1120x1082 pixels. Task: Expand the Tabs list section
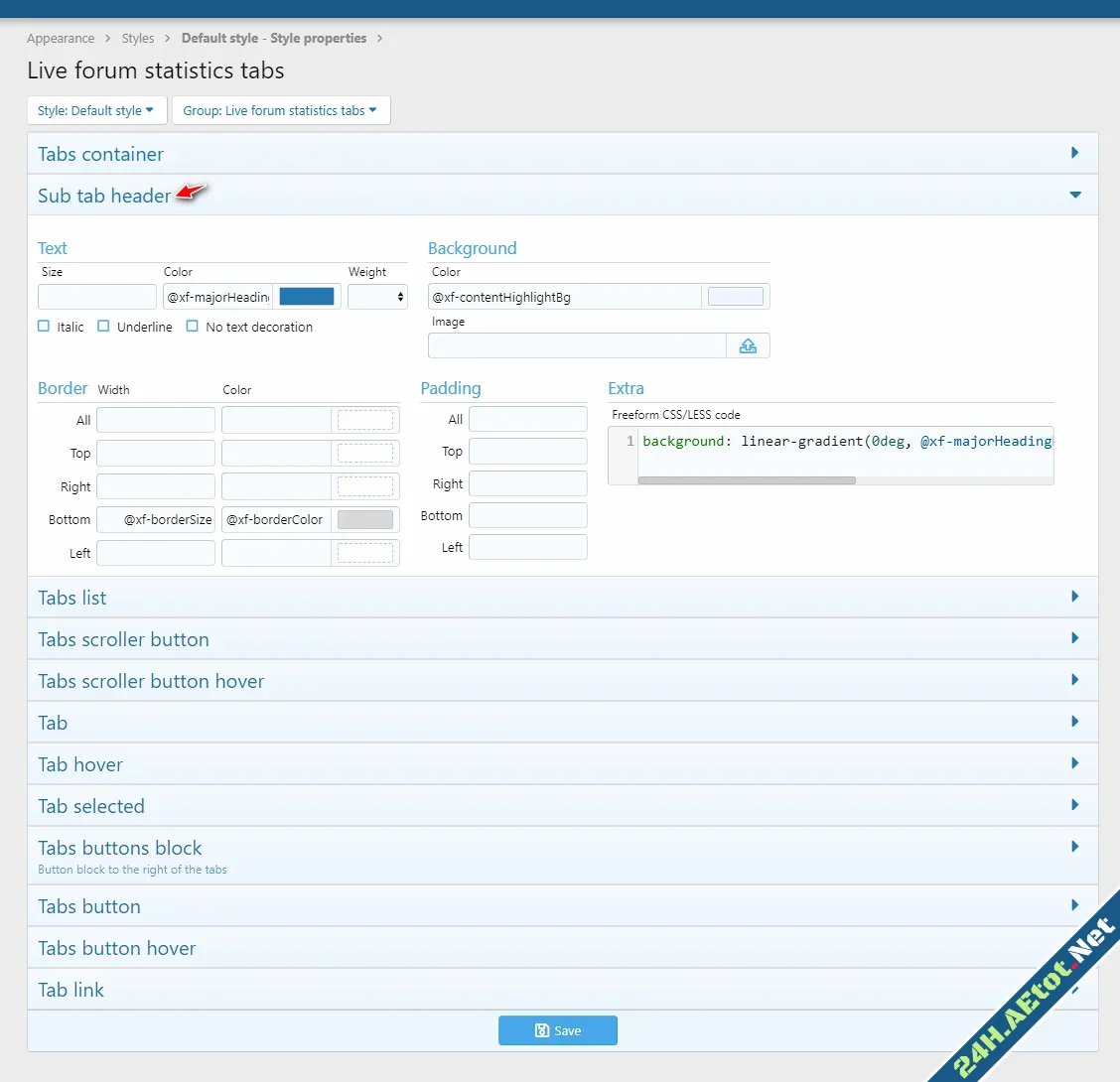pyautogui.click(x=1074, y=597)
